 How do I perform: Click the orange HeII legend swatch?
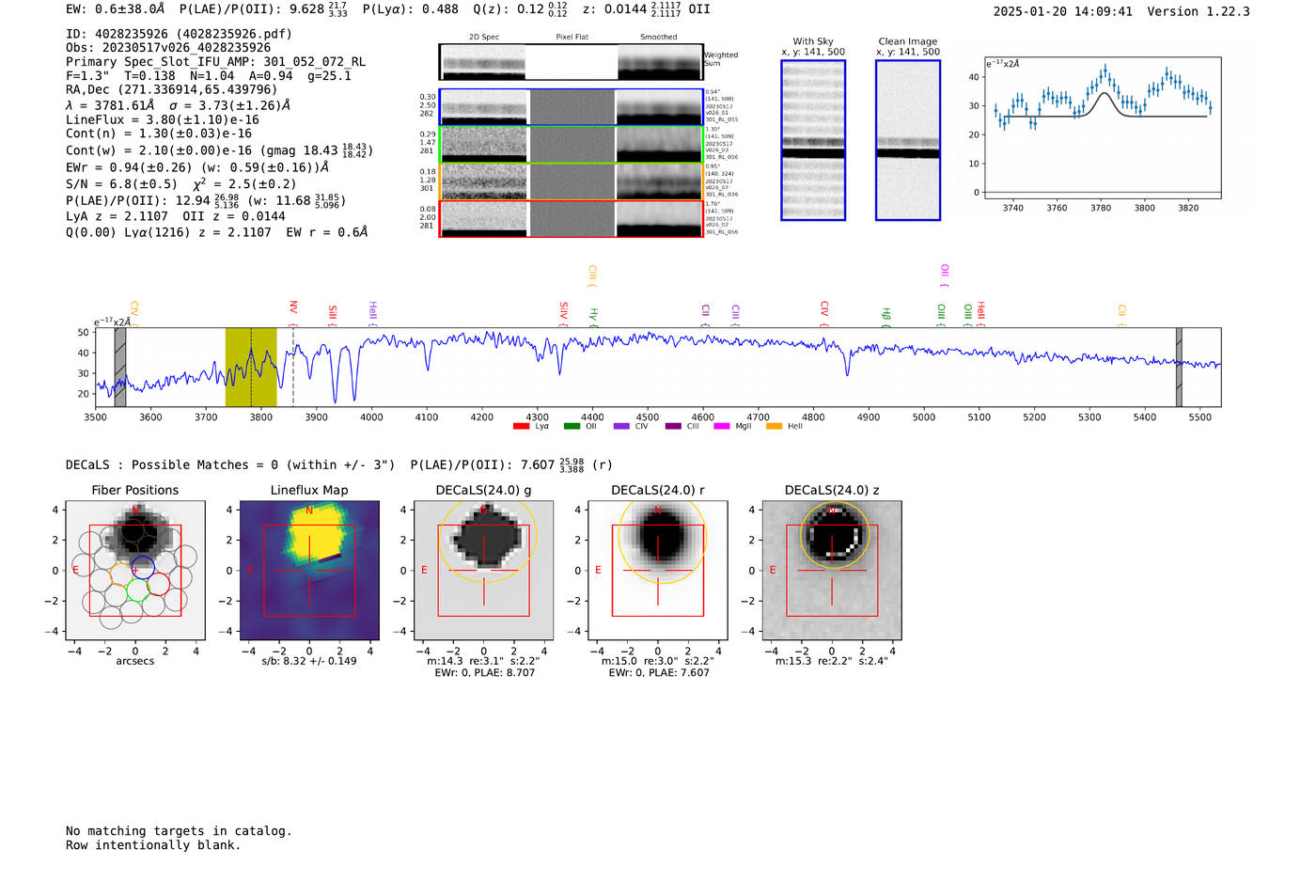tap(774, 427)
